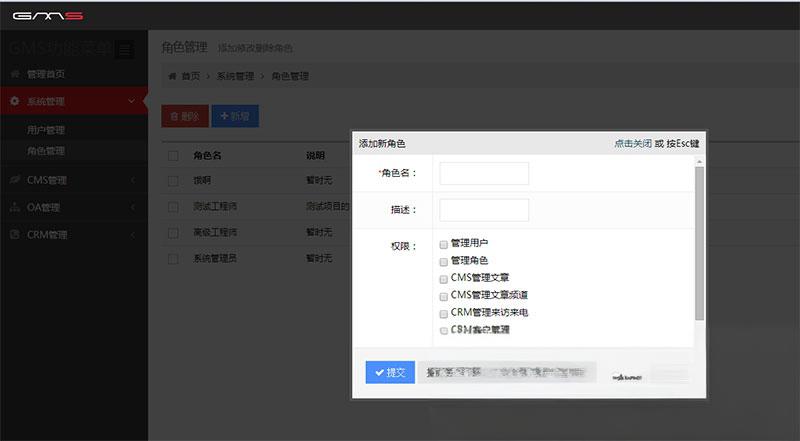The width and height of the screenshot is (800, 441).
Task: Collapse the 系统管理 menu chevron
Action: [x=132, y=101]
